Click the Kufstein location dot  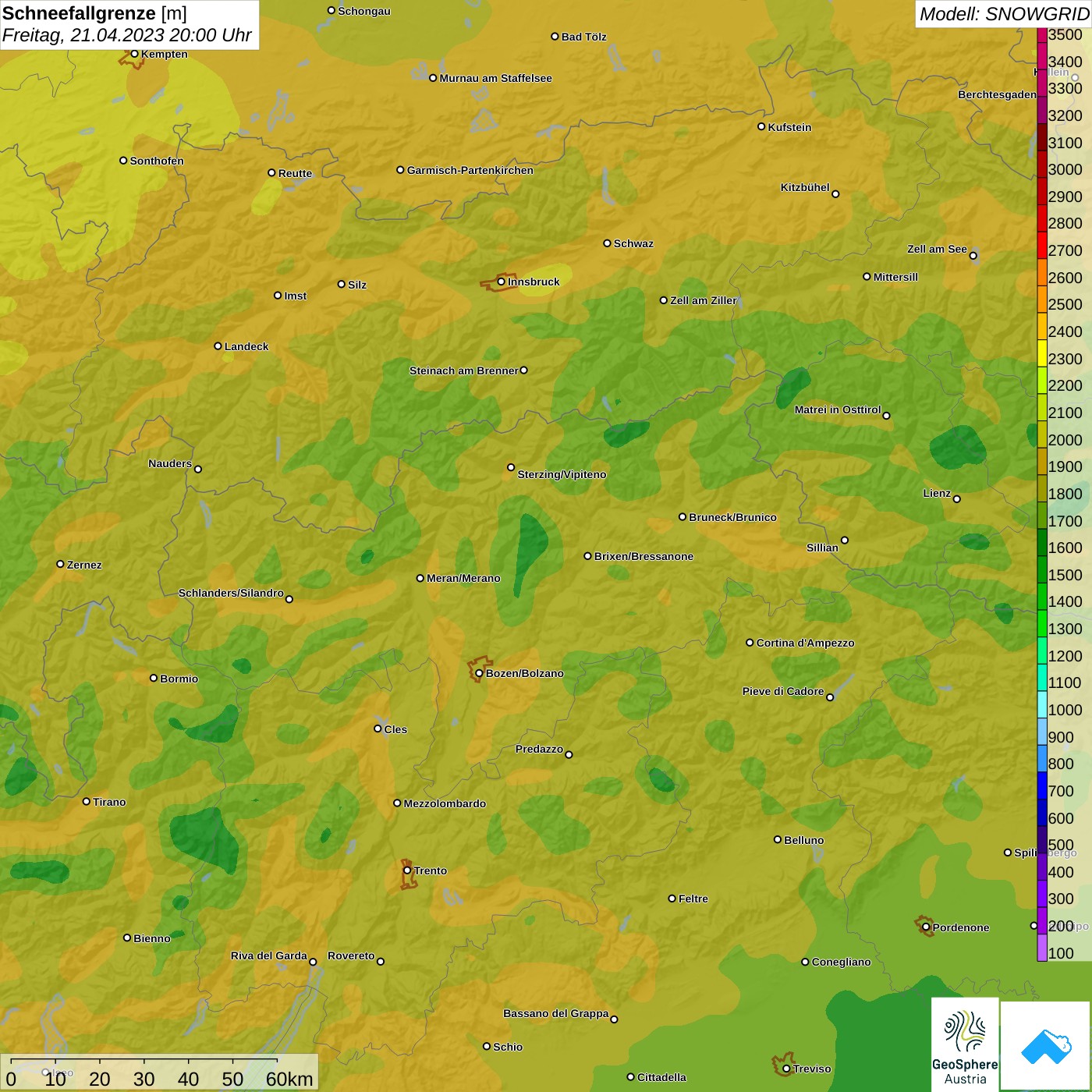pyautogui.click(x=761, y=126)
